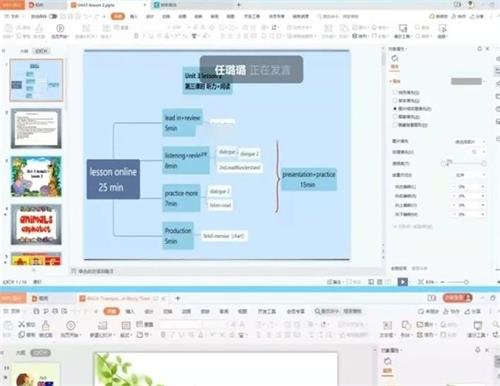Open the fill color dropdown arrow beside gray swatch
Image resolution: width=500 pixels, height=386 pixels.
pyautogui.click(x=484, y=81)
